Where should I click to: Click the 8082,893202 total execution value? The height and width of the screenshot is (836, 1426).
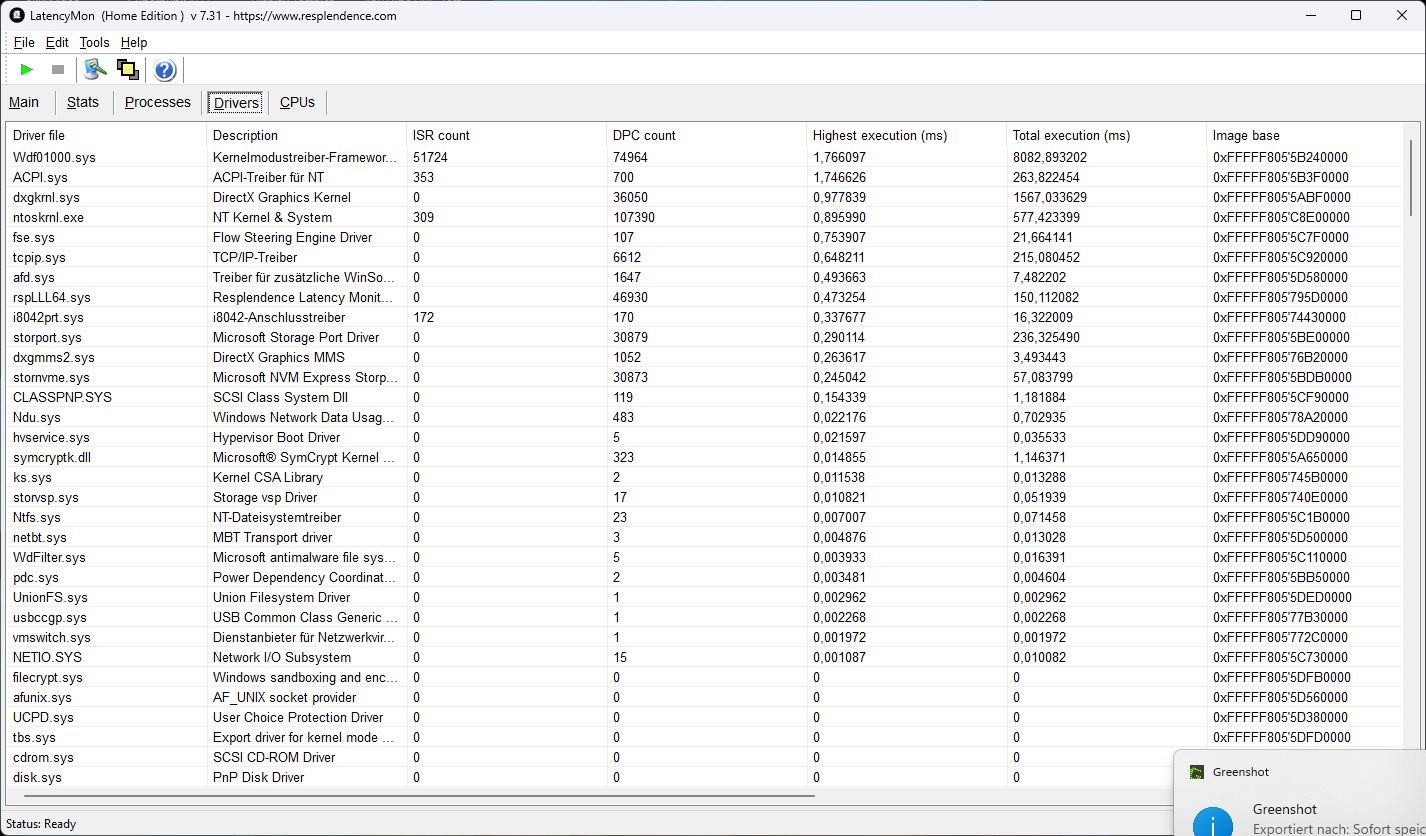coord(1050,157)
